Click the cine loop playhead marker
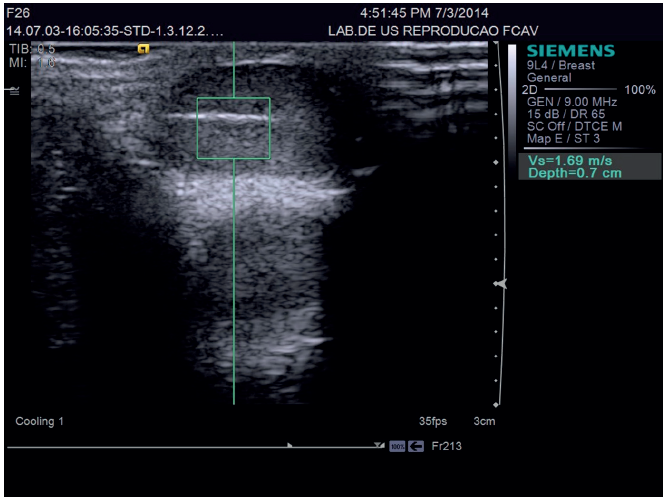Image resolution: width=666 pixels, height=499 pixels. [x=290, y=444]
